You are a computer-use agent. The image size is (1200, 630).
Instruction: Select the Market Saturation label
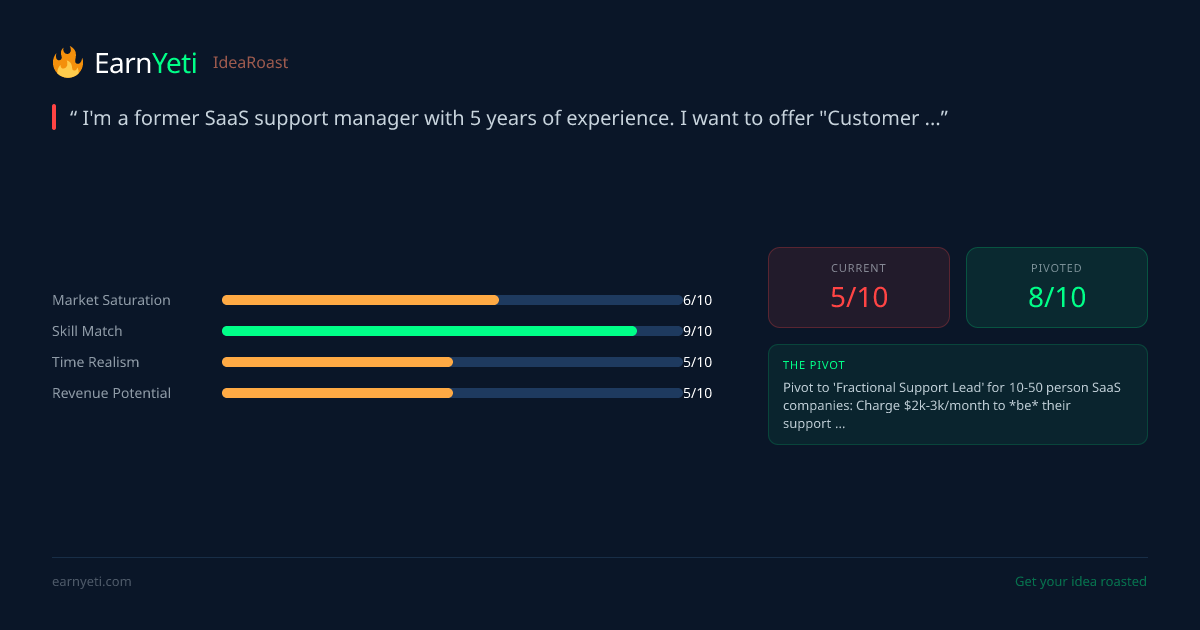pos(111,300)
